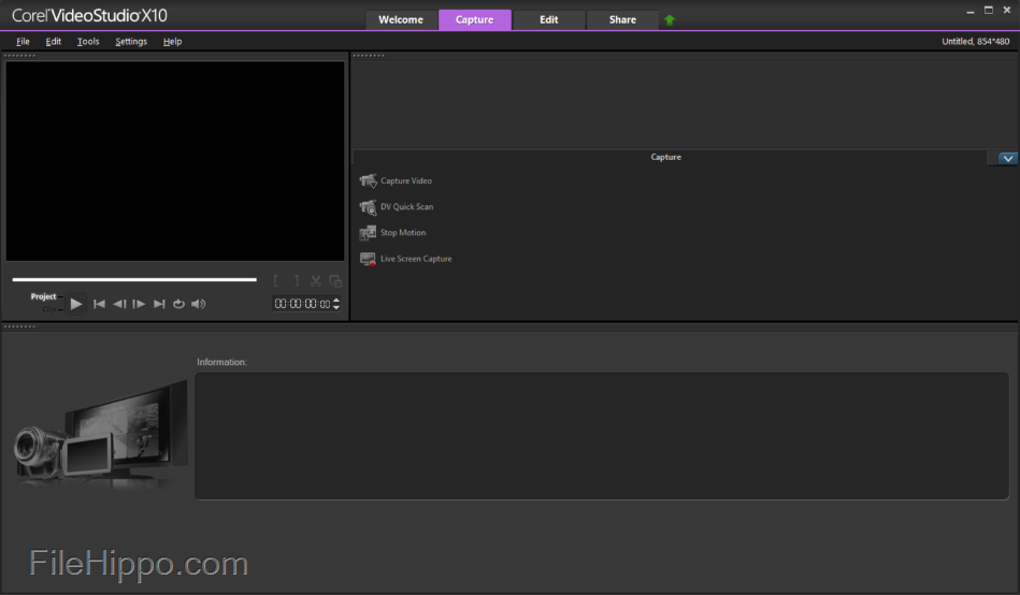1020x595 pixels.
Task: Start Capture Video
Action: click(x=405, y=181)
